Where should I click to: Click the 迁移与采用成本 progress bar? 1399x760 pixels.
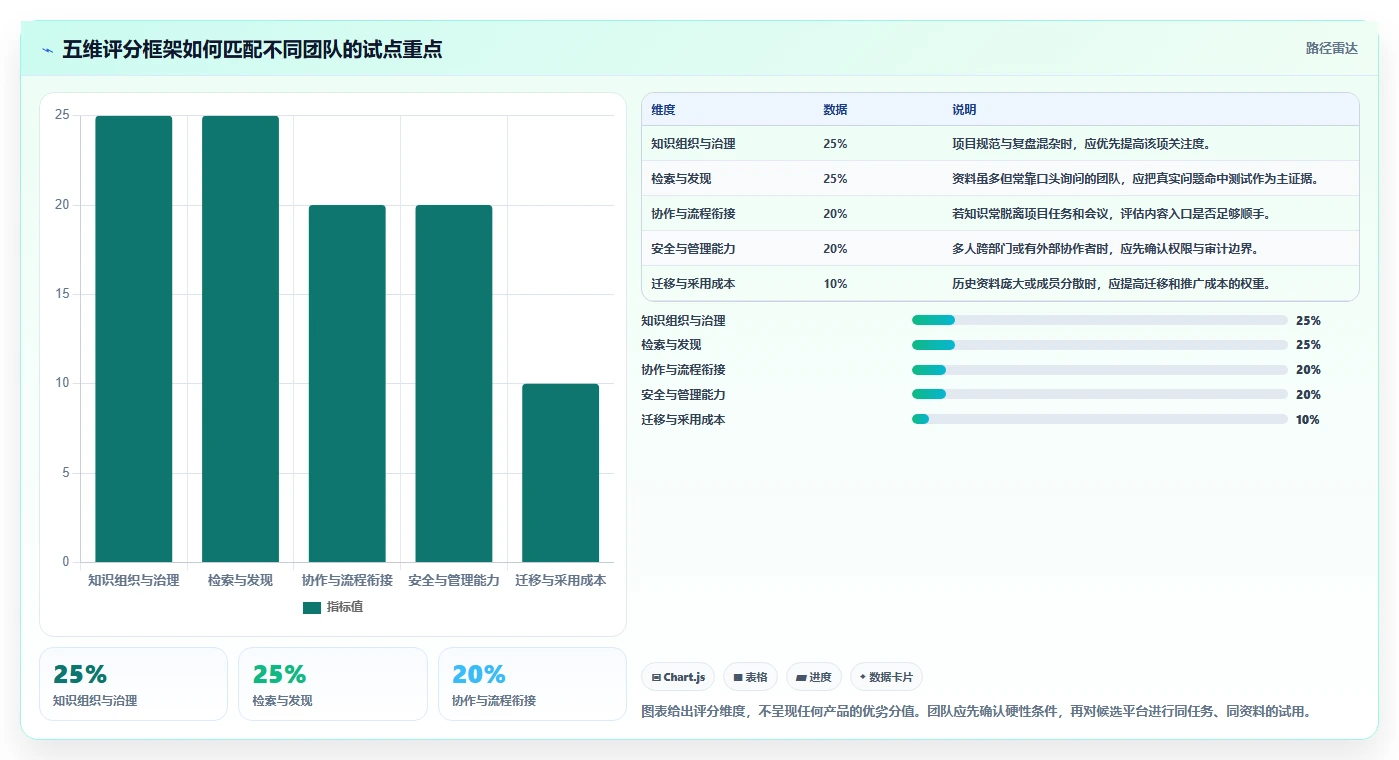pos(1100,420)
